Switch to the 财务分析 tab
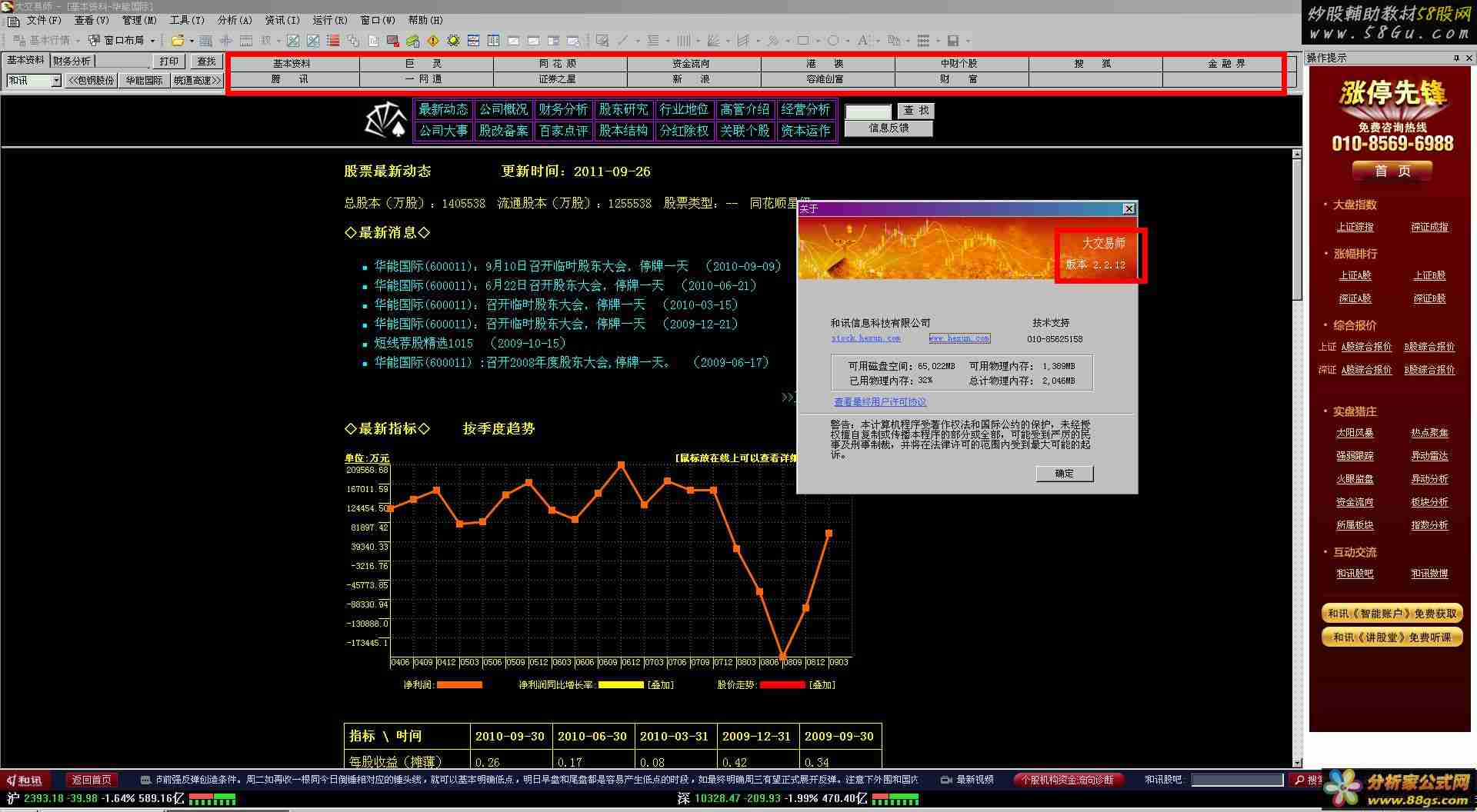This screenshot has height=812, width=1477. click(72, 61)
